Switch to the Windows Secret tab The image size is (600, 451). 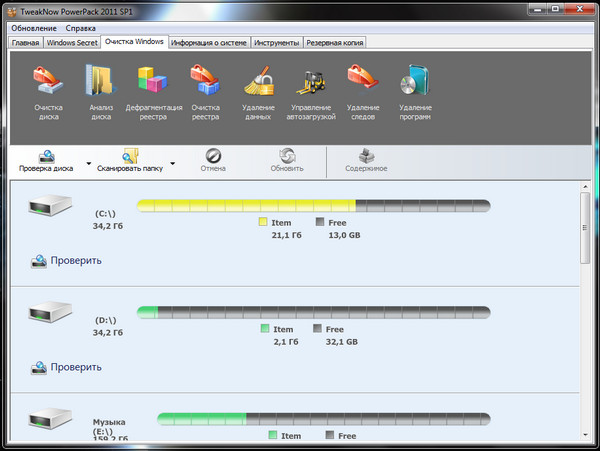(72, 43)
